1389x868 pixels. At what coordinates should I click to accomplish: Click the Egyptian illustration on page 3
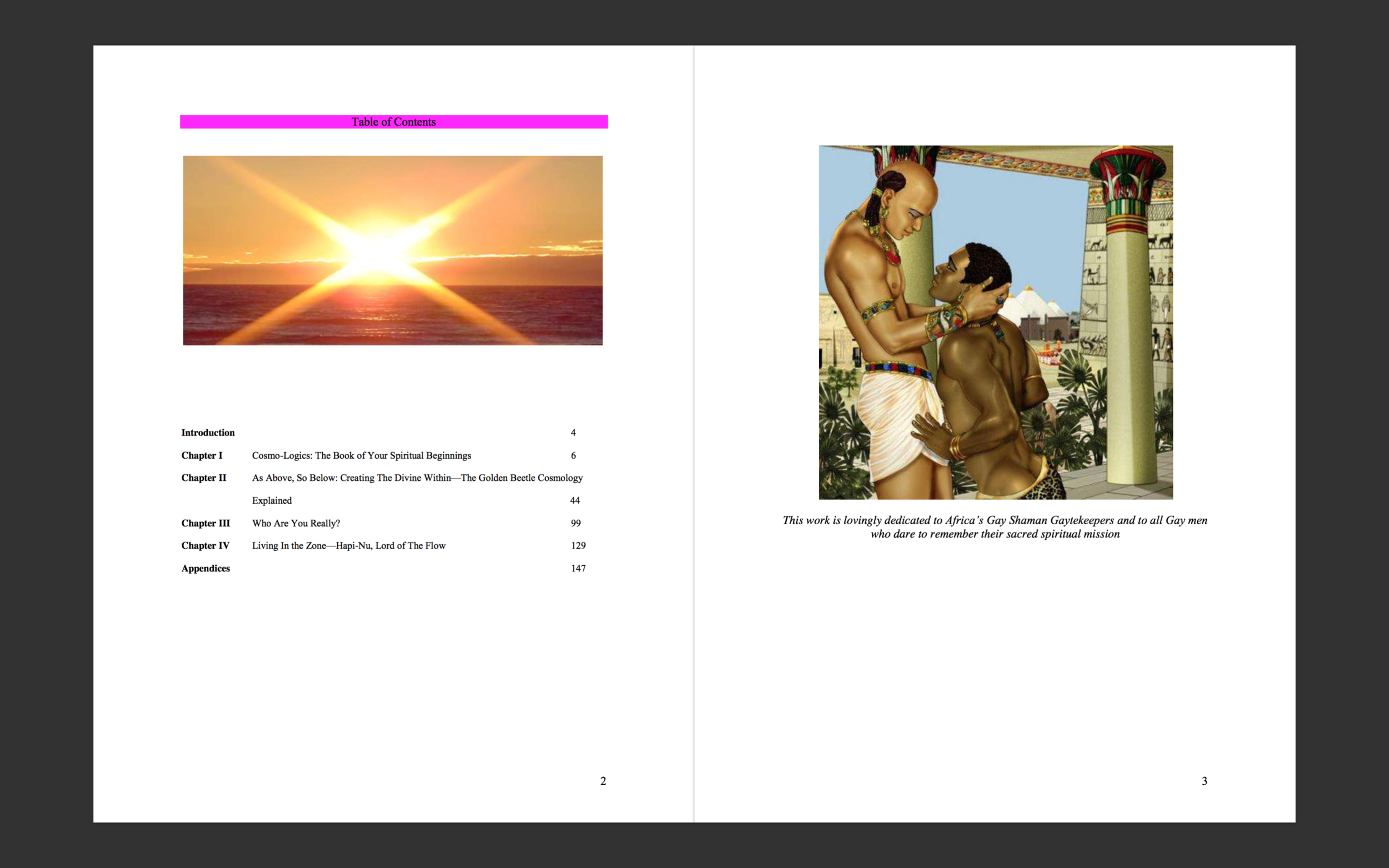(x=996, y=322)
